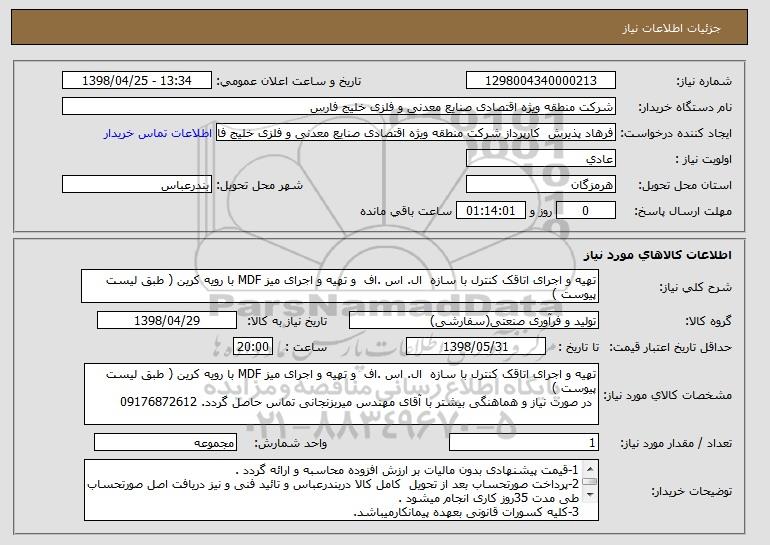Click the need date field 1398/04/29
This screenshot has height=545, width=770.
point(167,321)
